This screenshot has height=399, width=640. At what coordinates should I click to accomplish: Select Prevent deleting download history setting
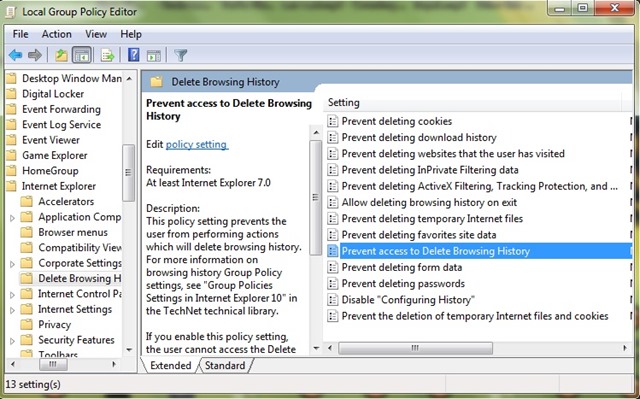[419, 137]
